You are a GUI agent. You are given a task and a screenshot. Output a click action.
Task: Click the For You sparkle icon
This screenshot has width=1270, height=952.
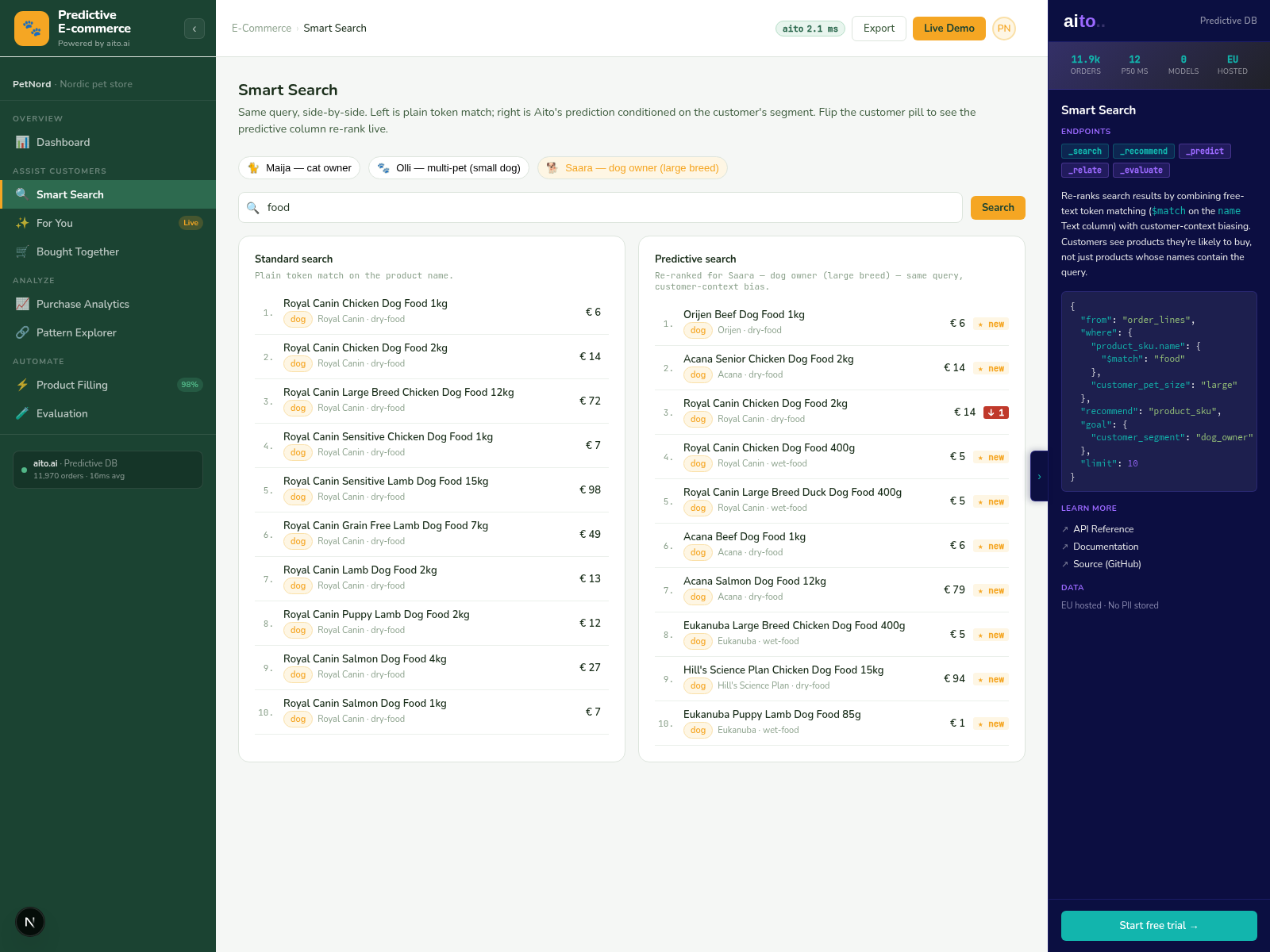(x=22, y=223)
